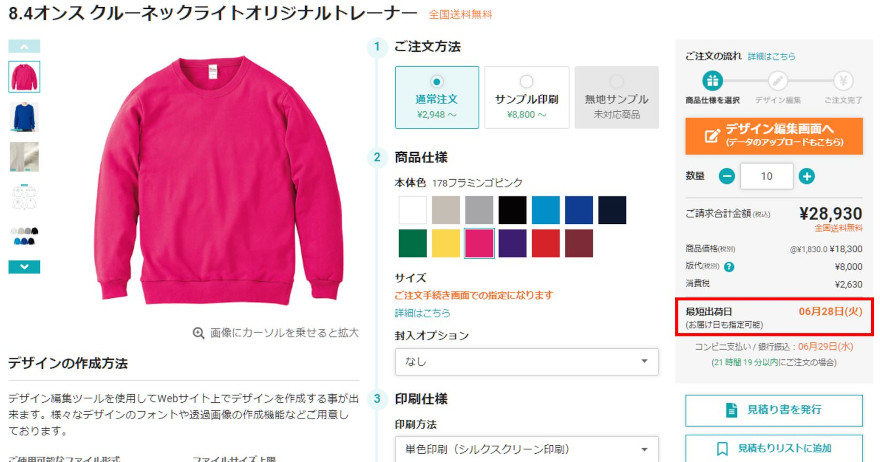The image size is (880, 462).
Task: Click the pencil icon for デザイン編集 step
Action: tap(778, 81)
